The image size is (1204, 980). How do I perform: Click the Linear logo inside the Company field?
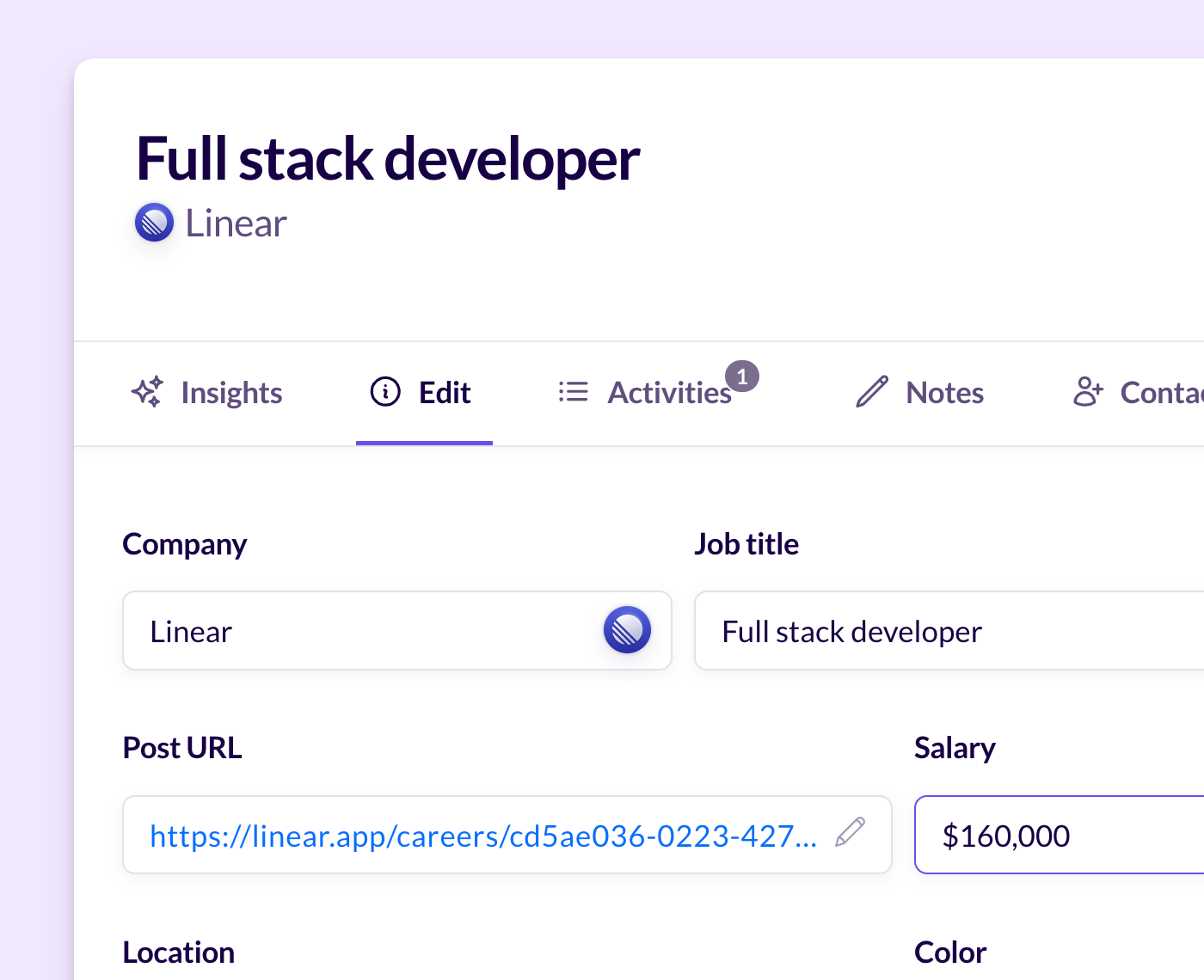(627, 630)
